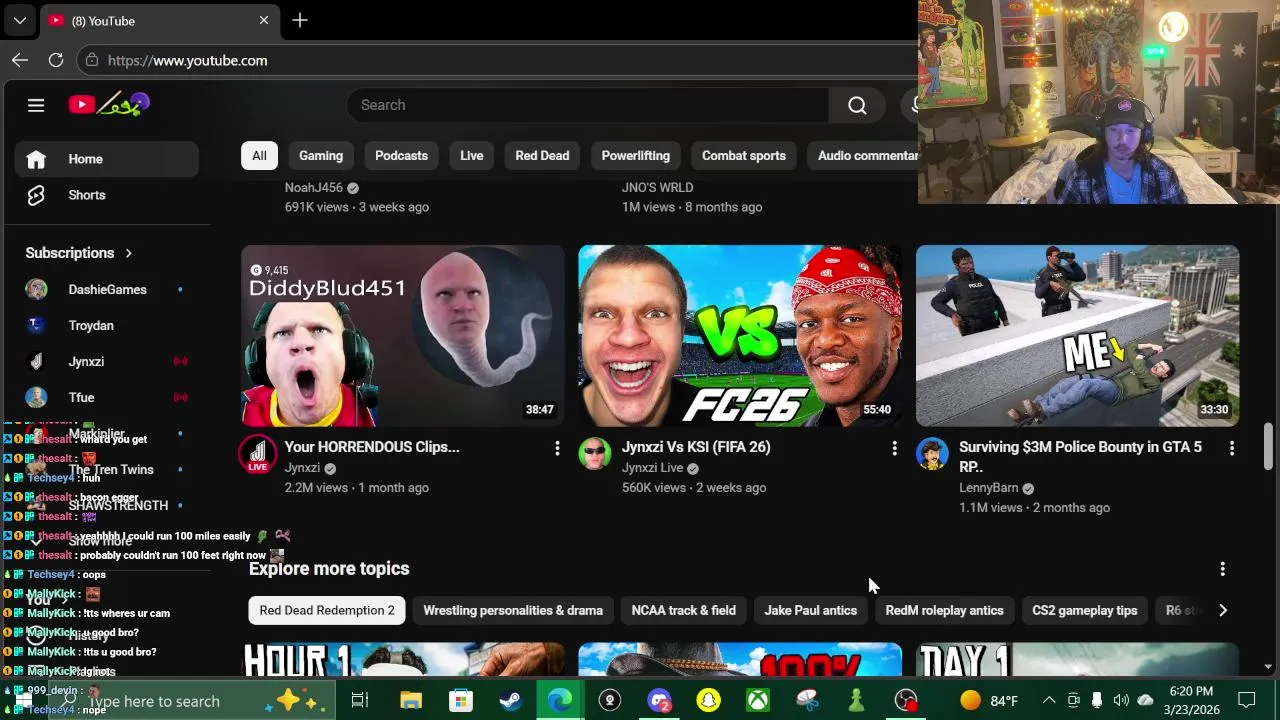Open the GTA 5 RP police bounty thumbnail
The image size is (1280, 720).
(1077, 336)
